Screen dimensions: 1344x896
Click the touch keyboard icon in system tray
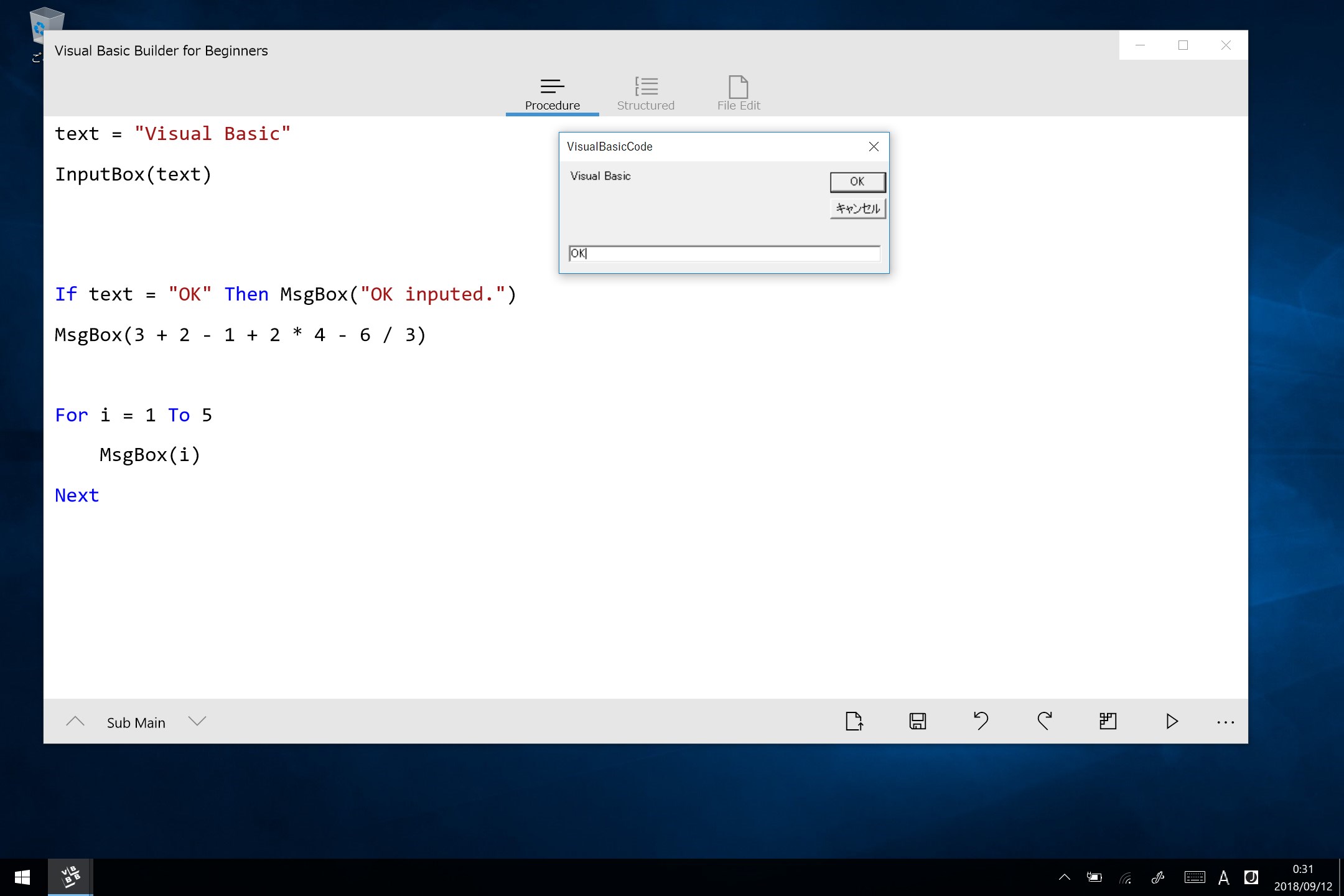coord(1195,877)
